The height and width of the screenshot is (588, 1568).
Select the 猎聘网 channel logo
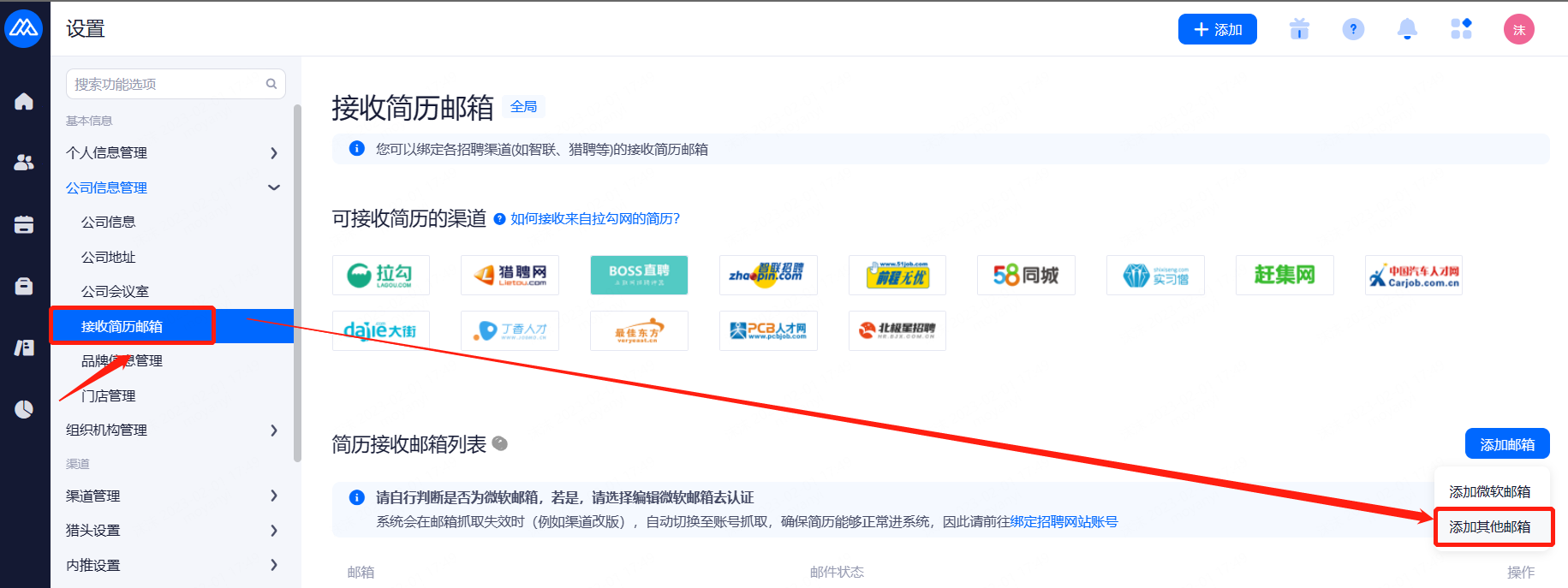pyautogui.click(x=510, y=275)
